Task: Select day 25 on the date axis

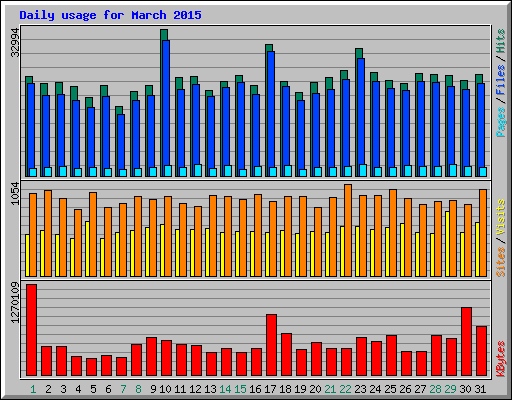Action: (x=390, y=389)
